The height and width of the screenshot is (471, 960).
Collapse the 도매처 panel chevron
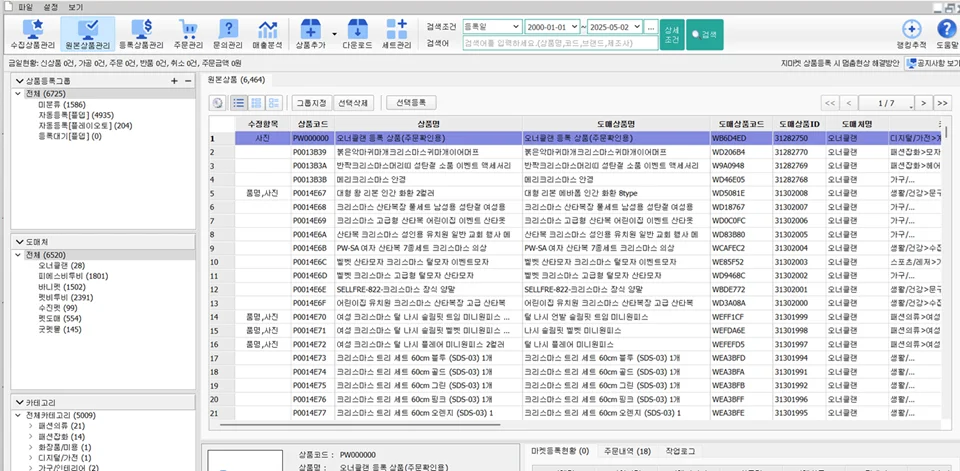(20, 242)
